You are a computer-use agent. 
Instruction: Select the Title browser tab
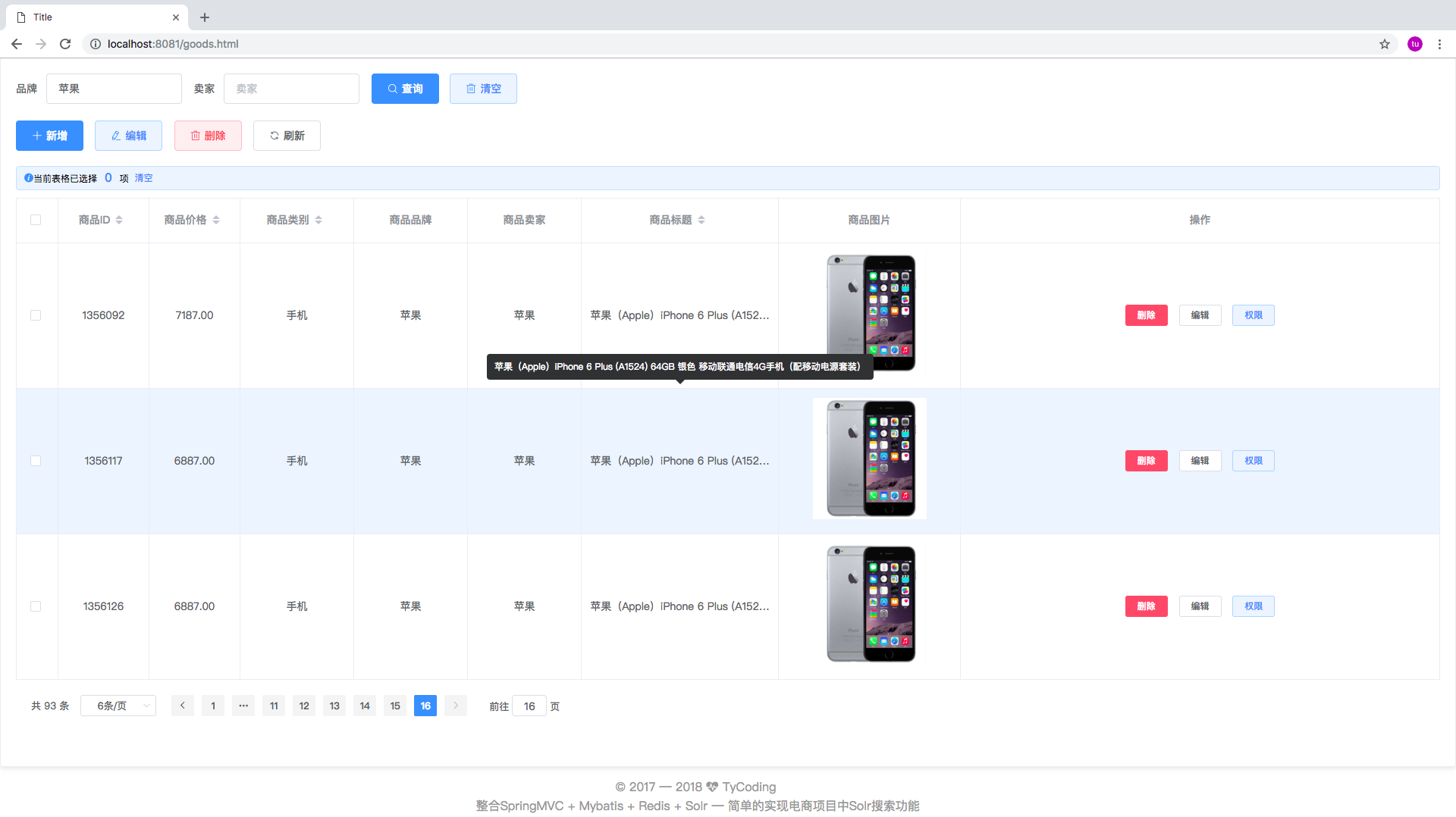(x=97, y=17)
